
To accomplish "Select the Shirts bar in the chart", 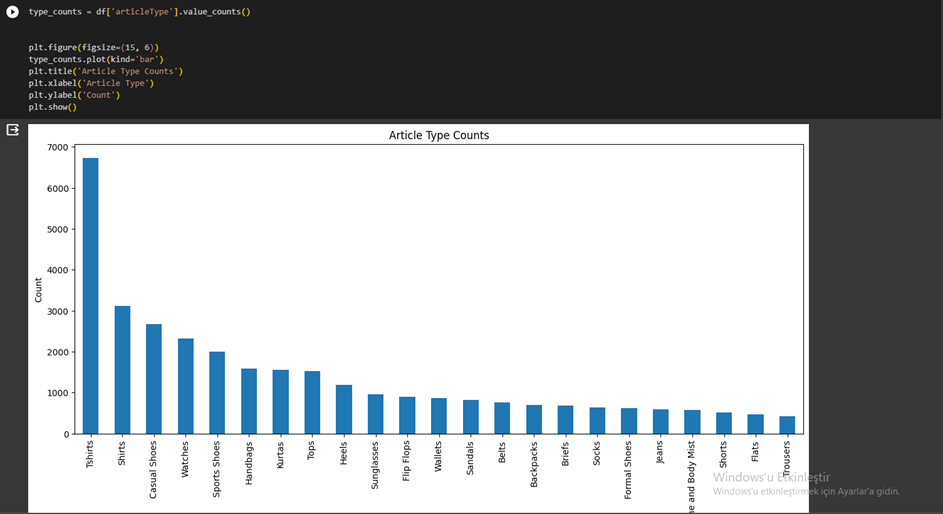I will (x=122, y=370).
